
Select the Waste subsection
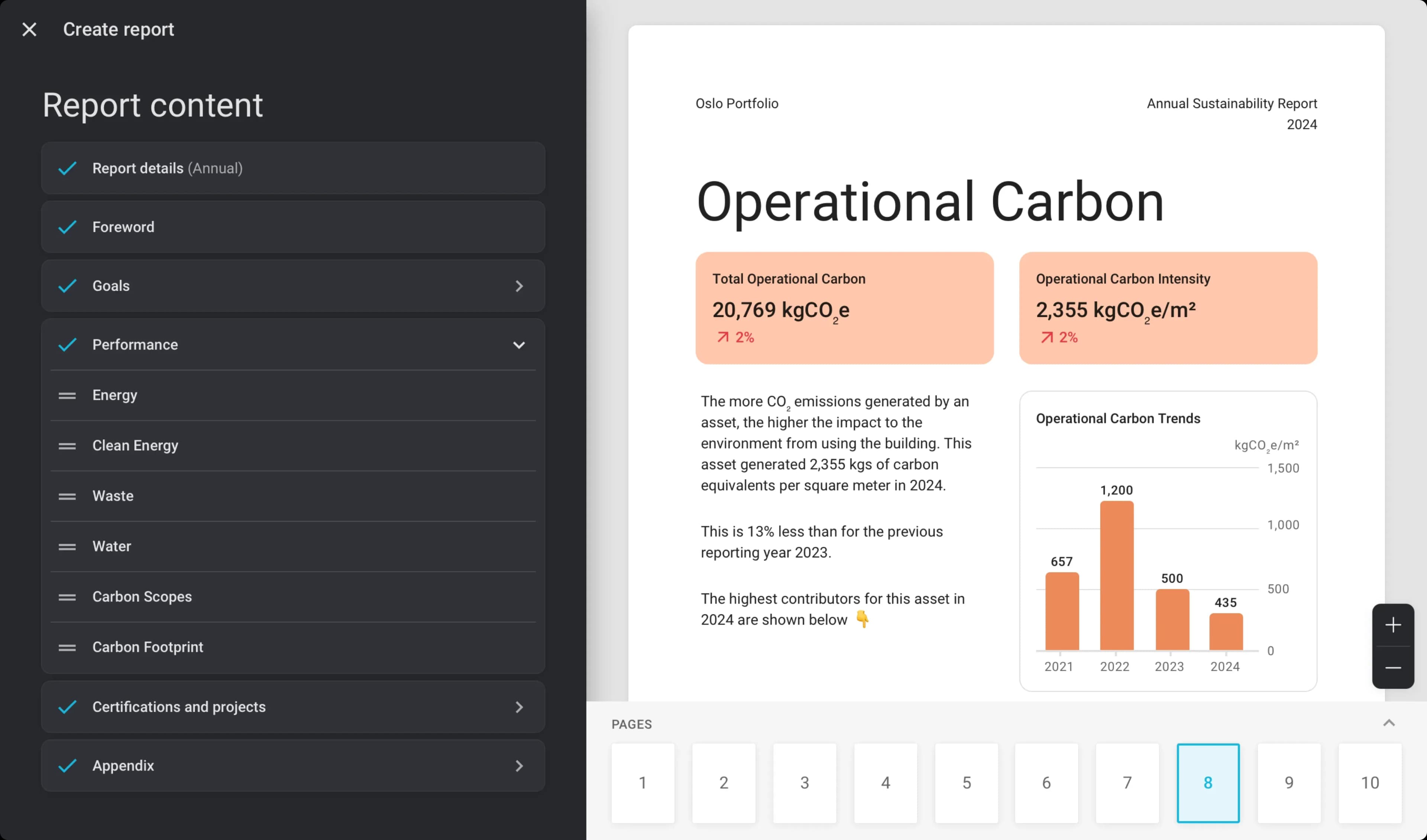tap(293, 496)
